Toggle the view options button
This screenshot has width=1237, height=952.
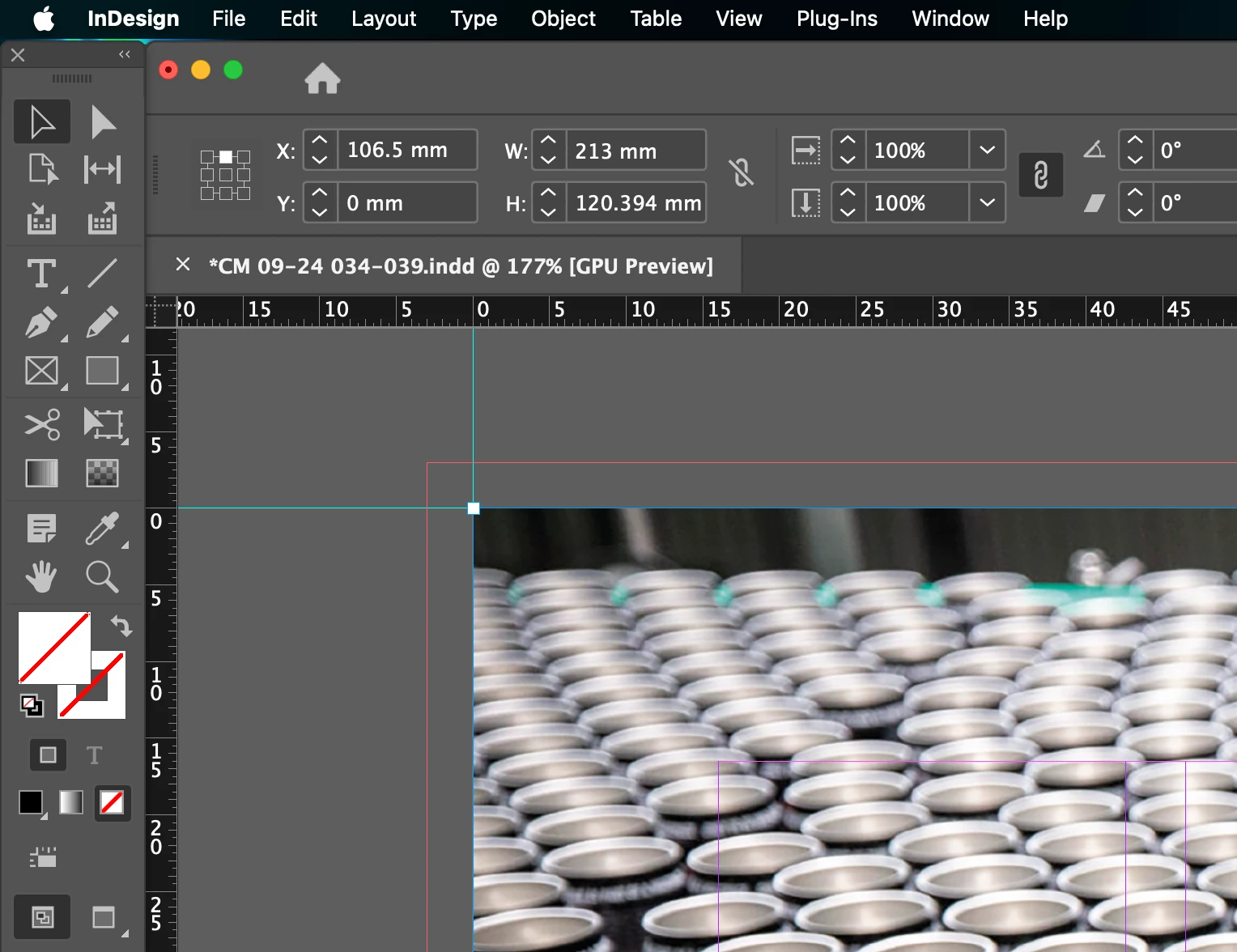click(43, 857)
